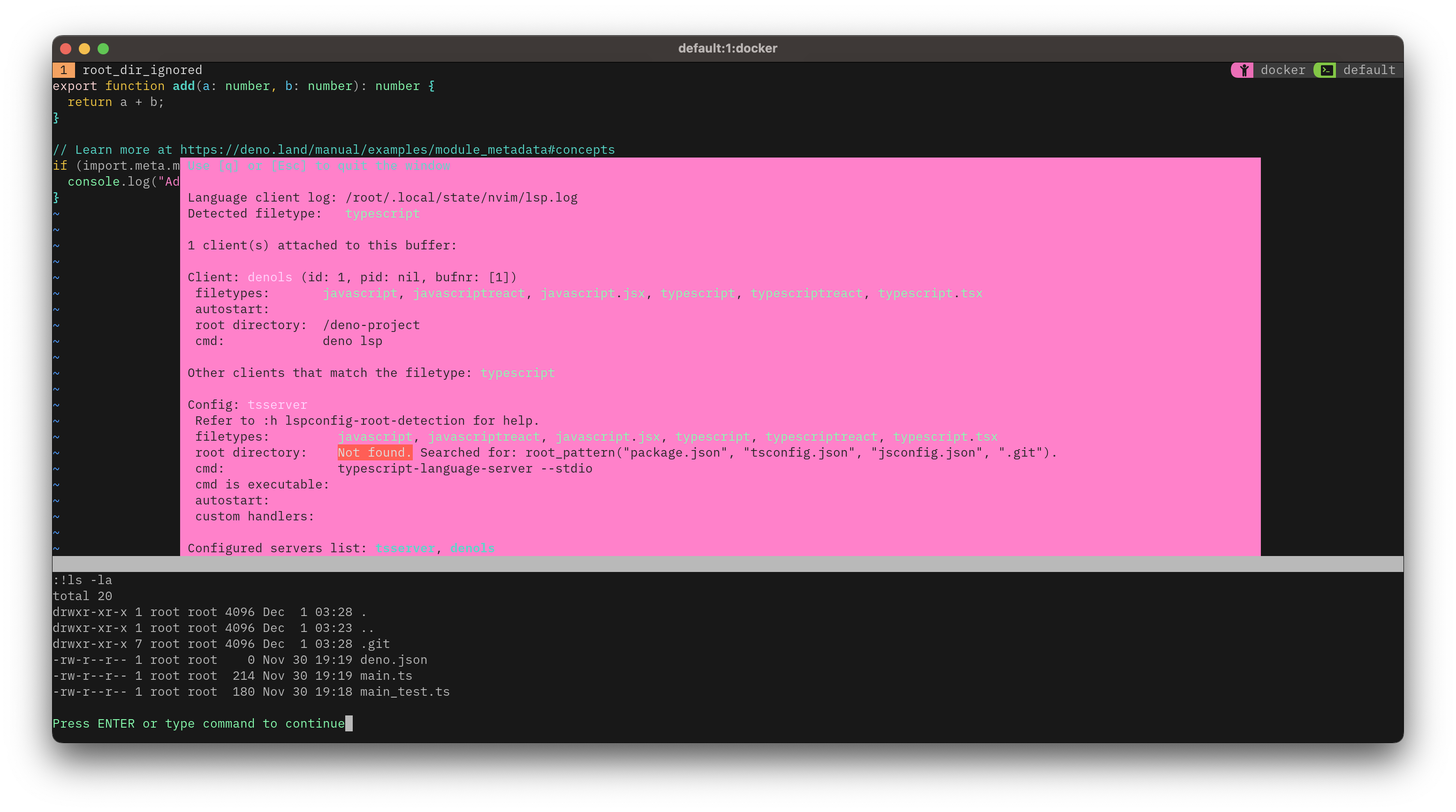1456x812 pixels.
Task: Toggle the docker session badge in status bar
Action: pos(1283,70)
